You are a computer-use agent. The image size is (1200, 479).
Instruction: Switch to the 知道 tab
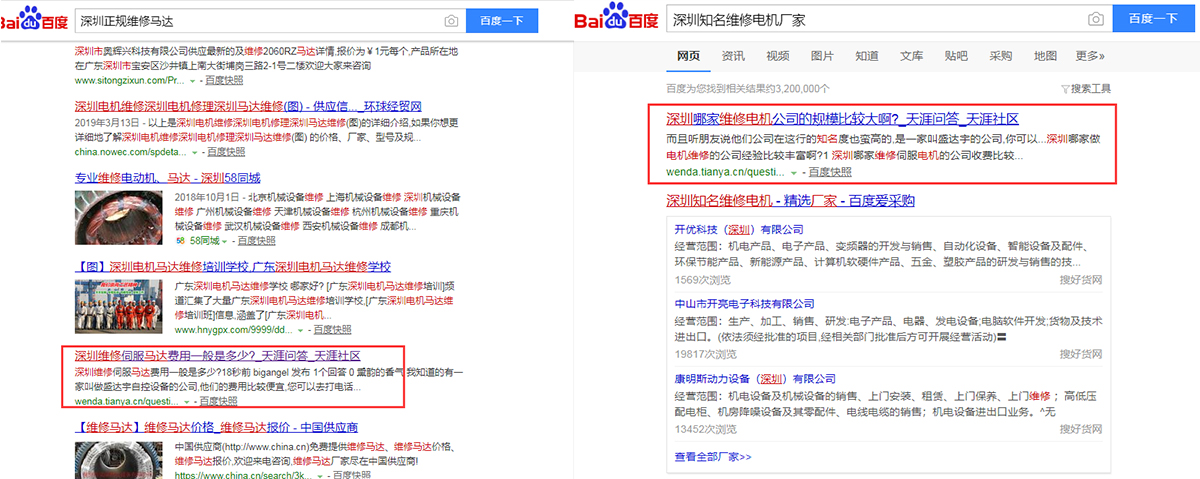[x=867, y=56]
